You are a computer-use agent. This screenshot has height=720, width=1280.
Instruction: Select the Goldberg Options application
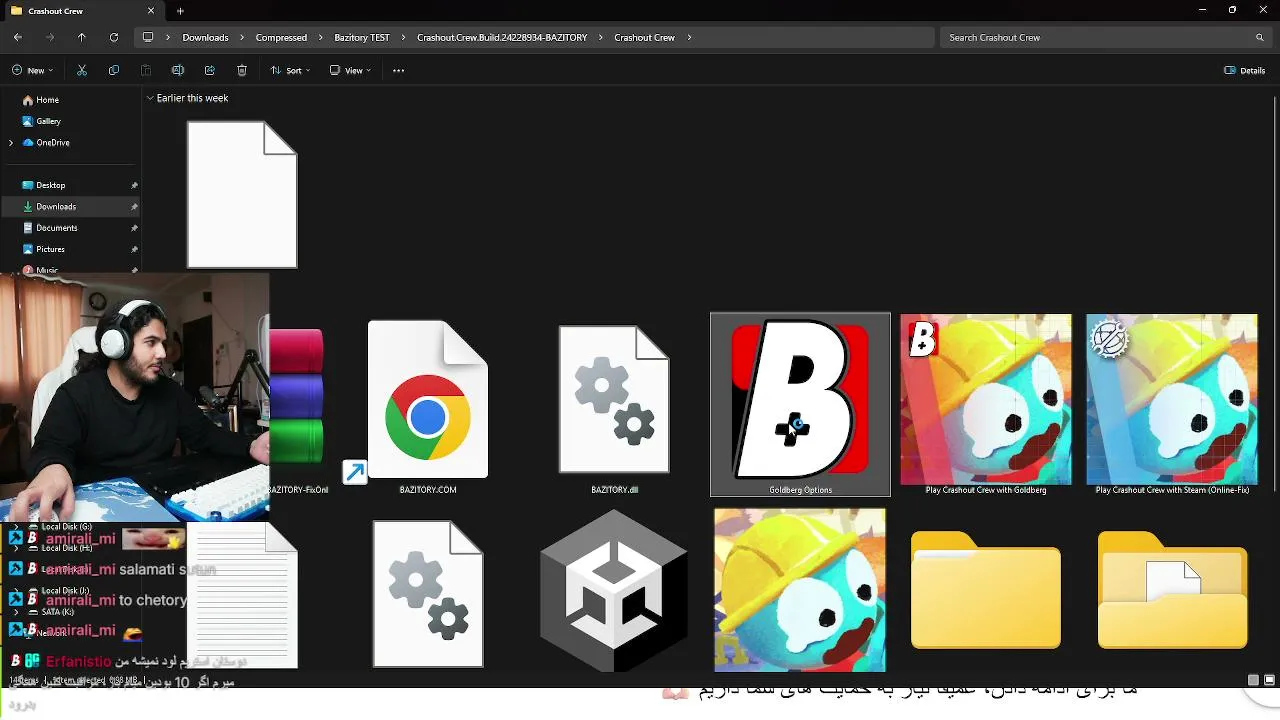pos(800,404)
